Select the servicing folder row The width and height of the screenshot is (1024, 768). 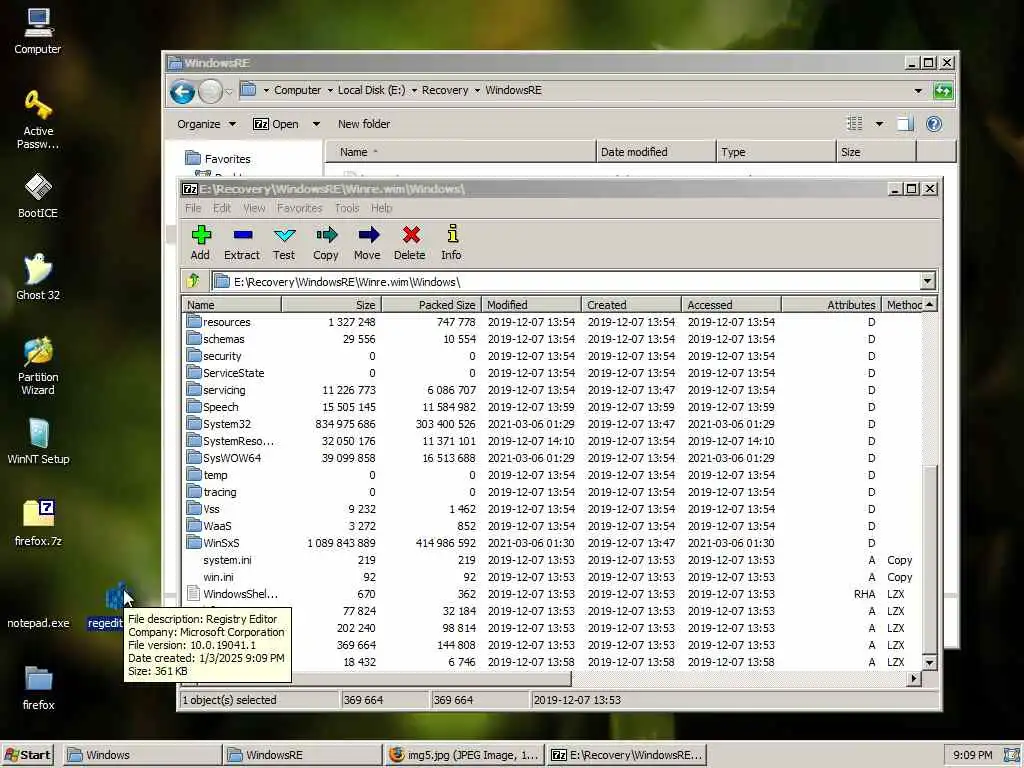click(552, 390)
